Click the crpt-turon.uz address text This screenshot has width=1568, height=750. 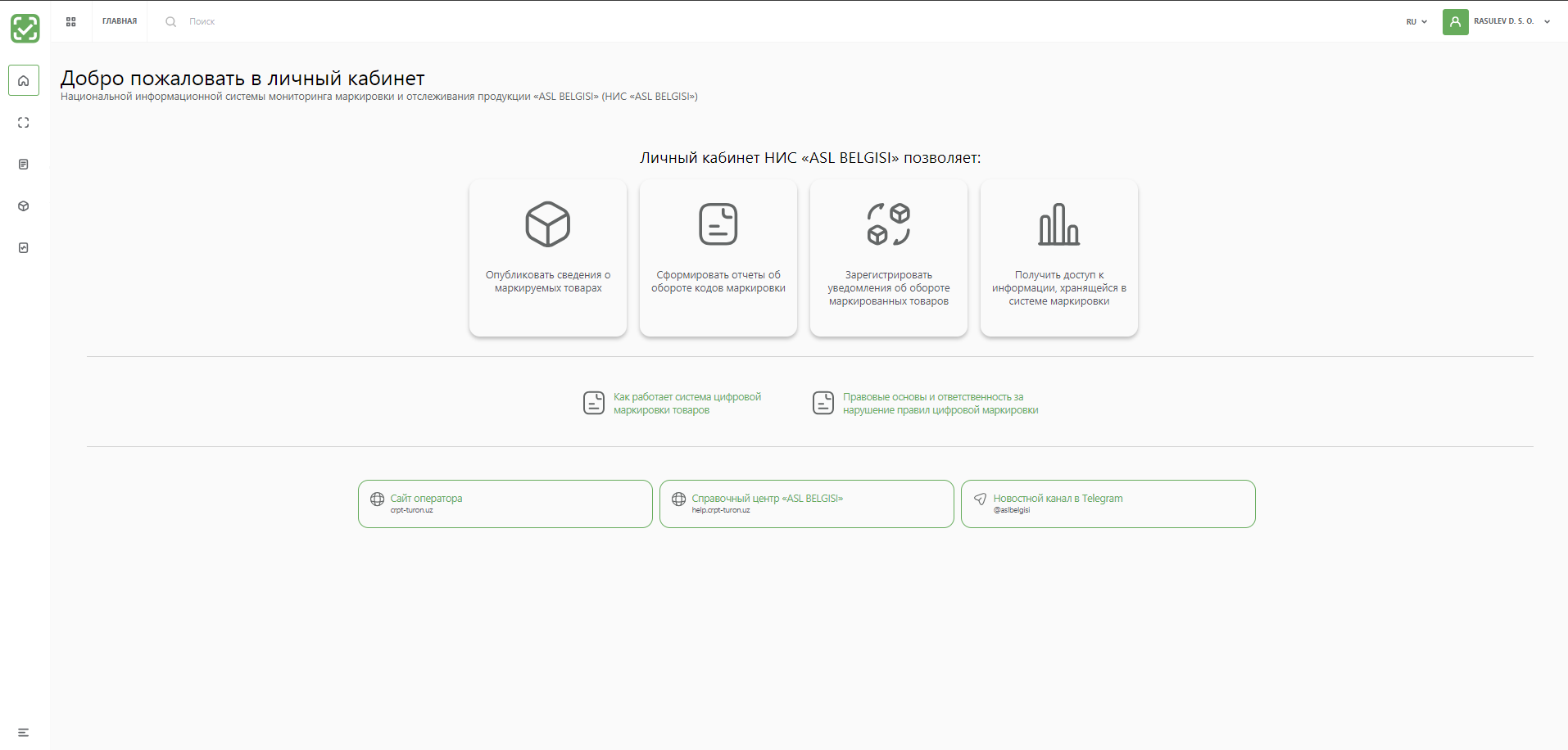pyautogui.click(x=412, y=510)
